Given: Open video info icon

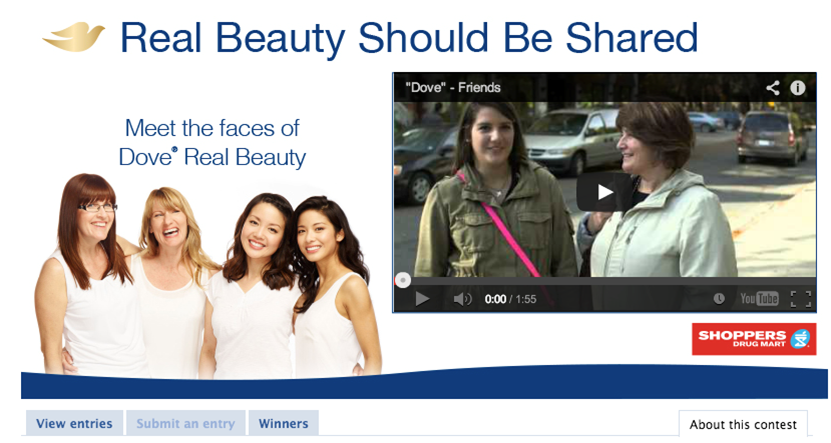Looking at the screenshot, I should [798, 87].
